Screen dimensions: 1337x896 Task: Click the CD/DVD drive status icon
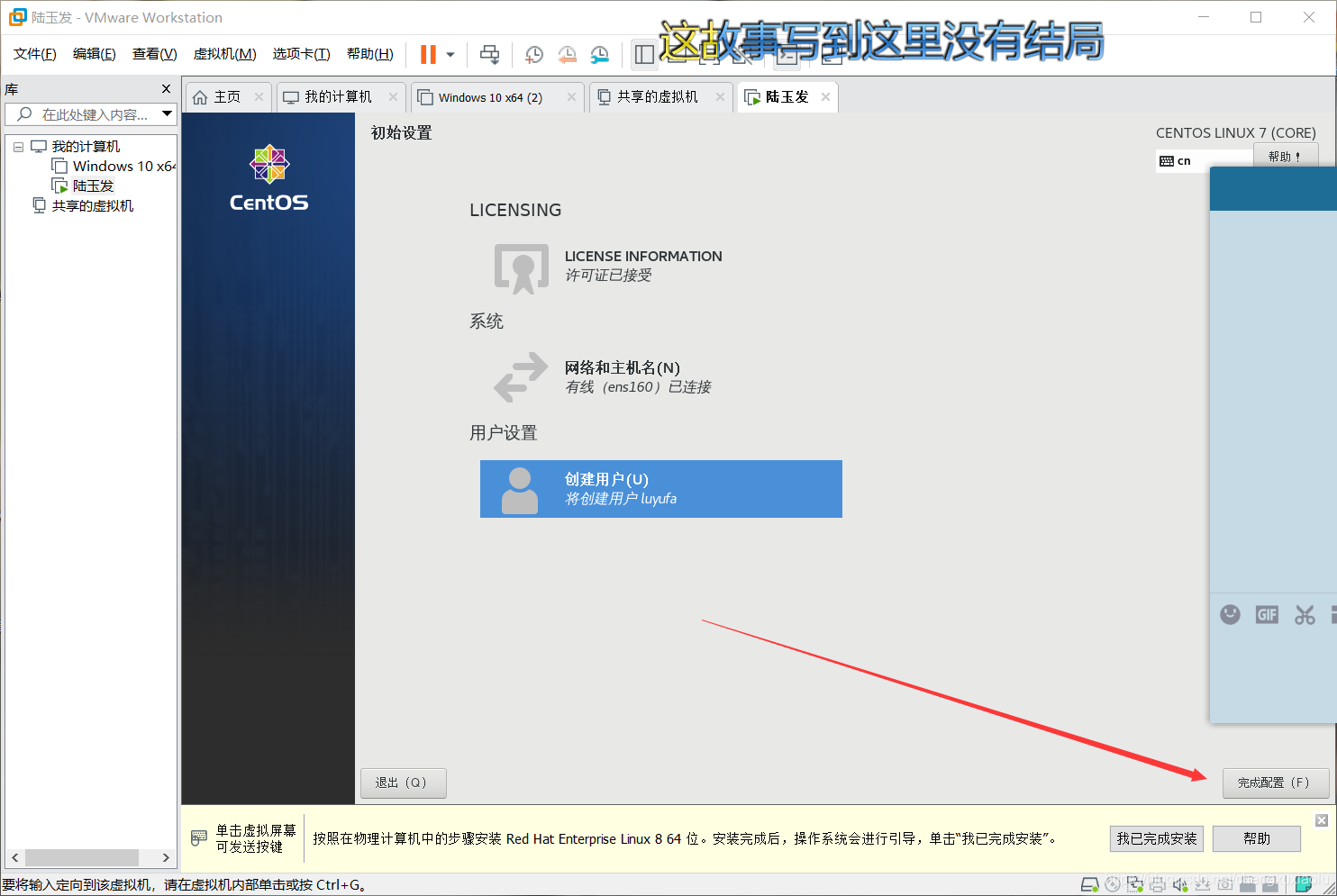point(1113,884)
